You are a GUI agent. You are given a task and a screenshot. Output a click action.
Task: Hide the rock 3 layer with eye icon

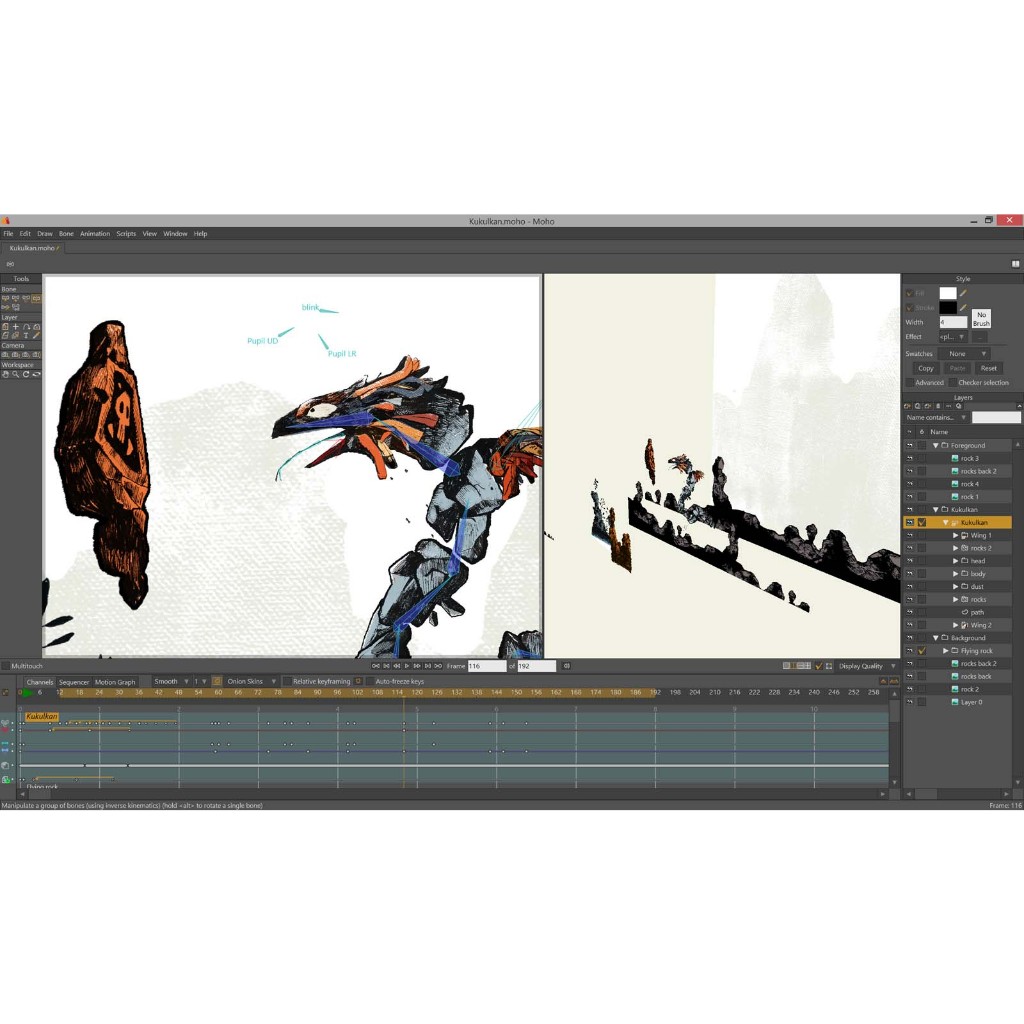pos(910,458)
